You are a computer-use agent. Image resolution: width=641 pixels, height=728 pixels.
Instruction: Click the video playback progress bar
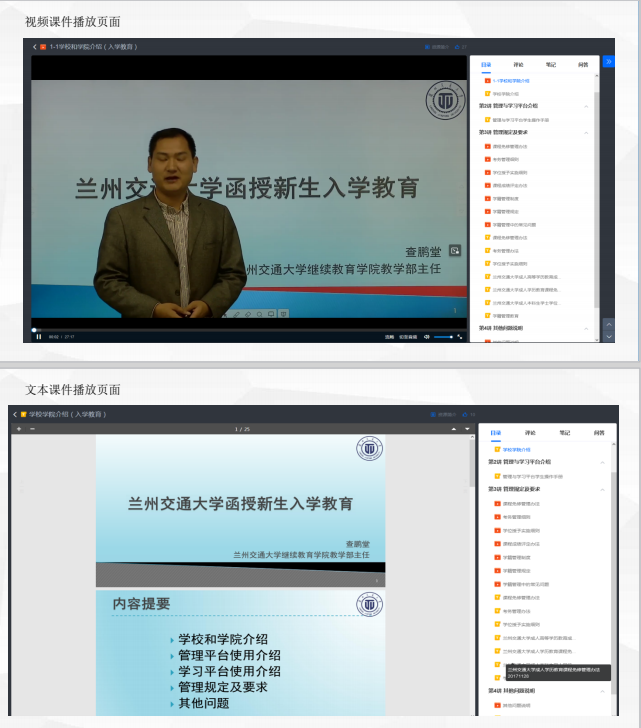pos(249,330)
